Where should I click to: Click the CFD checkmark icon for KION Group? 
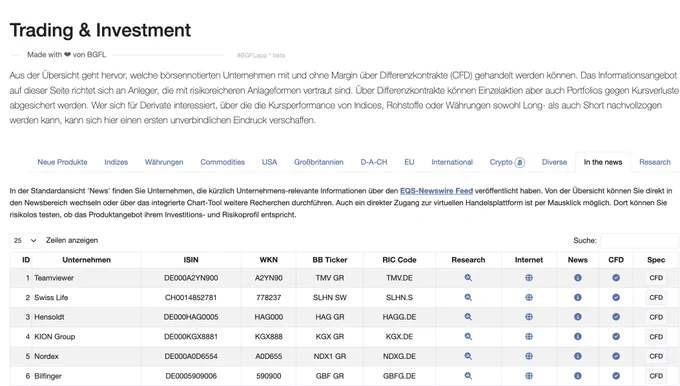click(x=616, y=337)
